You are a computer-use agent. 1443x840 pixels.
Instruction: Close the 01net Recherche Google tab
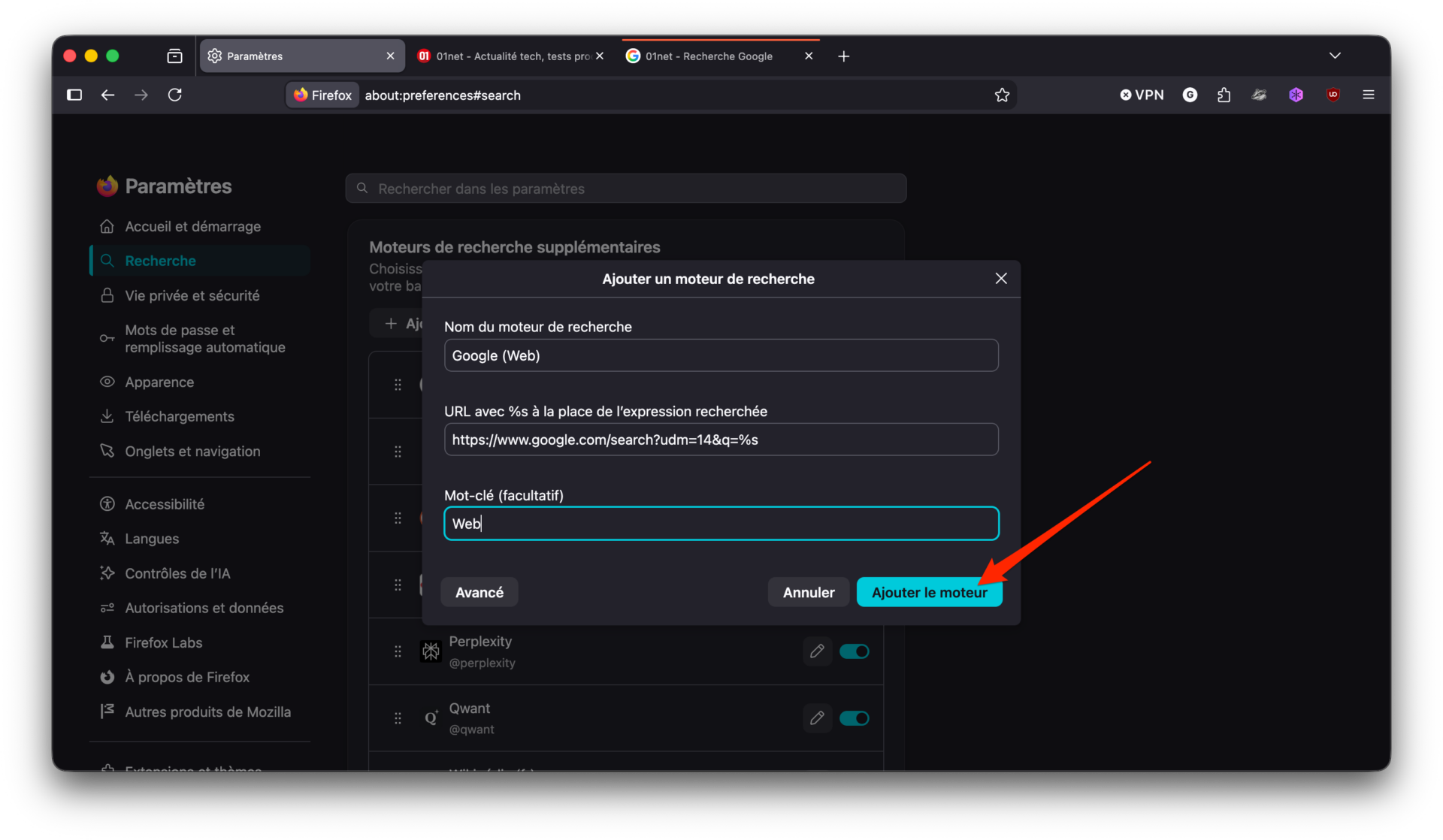click(809, 56)
